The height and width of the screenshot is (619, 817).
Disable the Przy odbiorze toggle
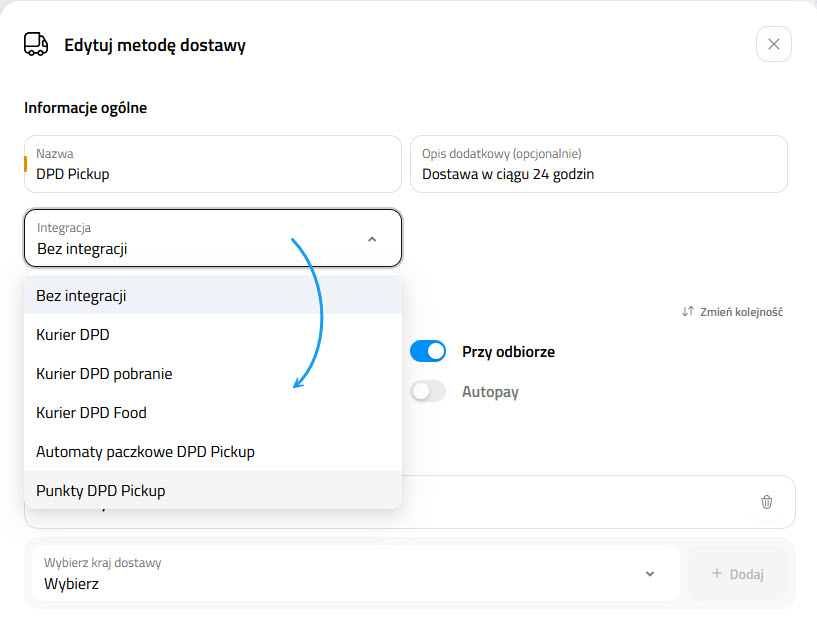[427, 352]
